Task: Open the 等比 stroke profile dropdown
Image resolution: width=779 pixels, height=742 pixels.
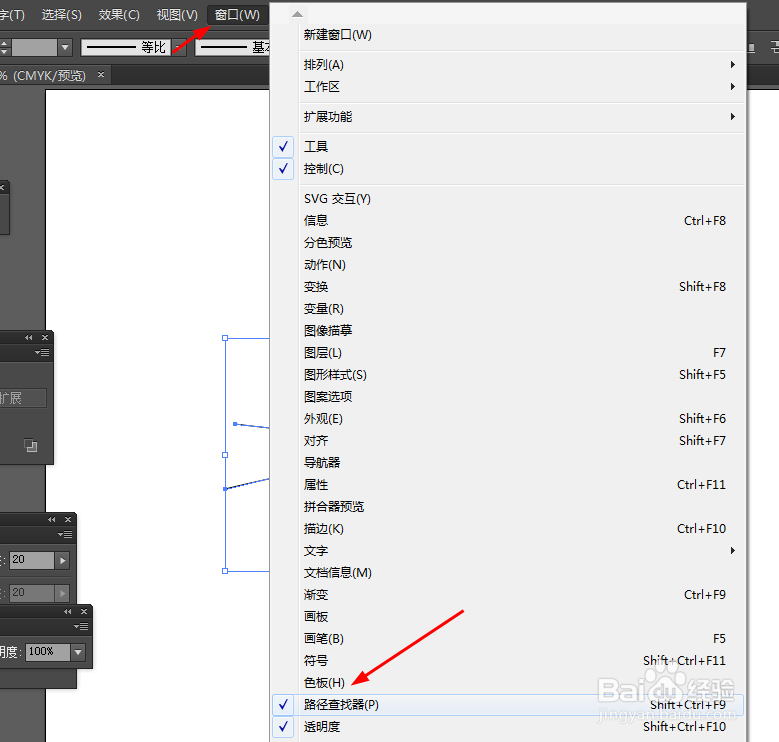Action: click(x=179, y=48)
